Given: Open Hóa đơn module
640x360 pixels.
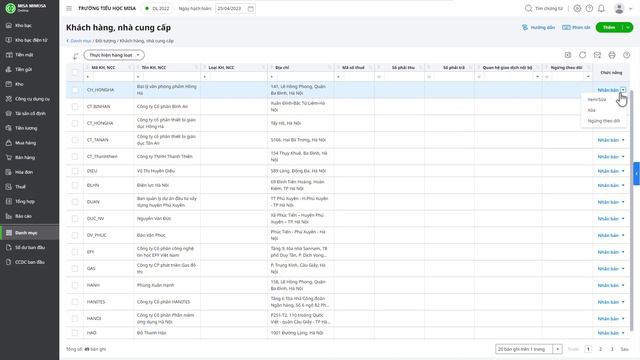Looking at the screenshot, I should click(24, 172).
